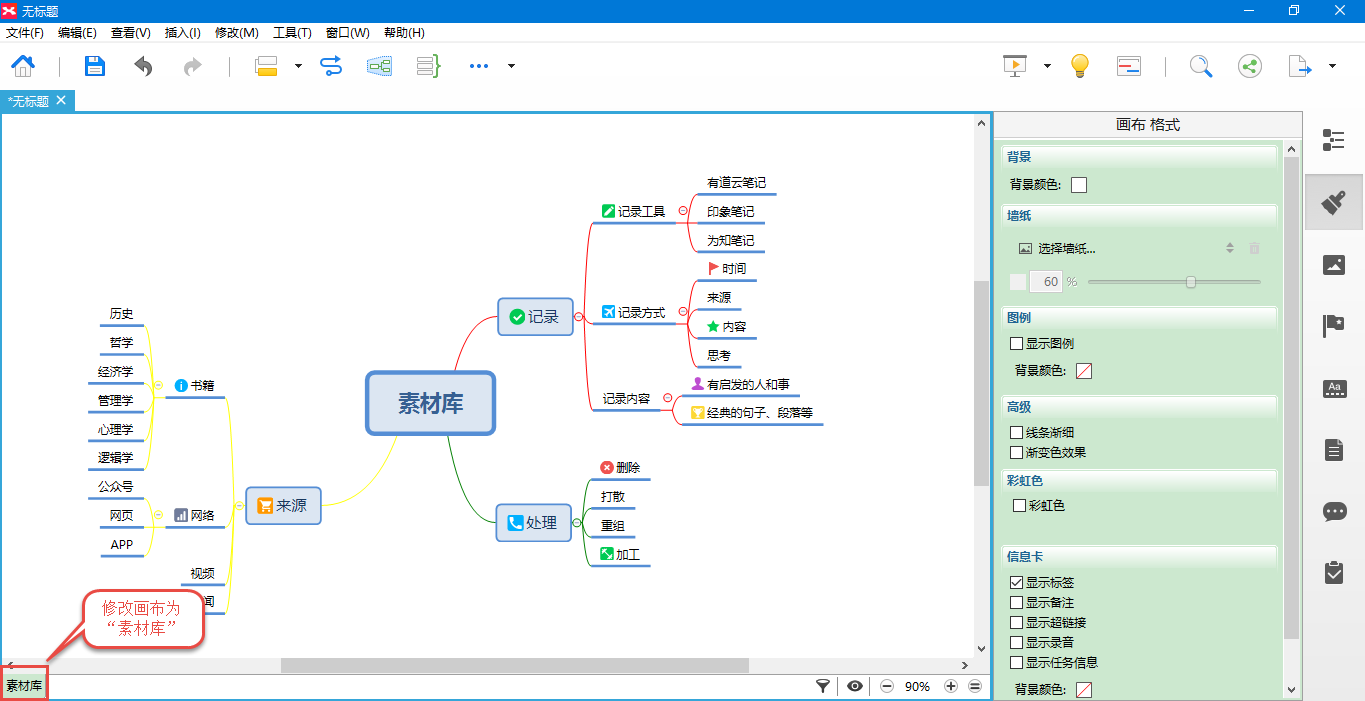1365x701 pixels.
Task: Open the comments panel in sidebar
Action: pos(1334,512)
